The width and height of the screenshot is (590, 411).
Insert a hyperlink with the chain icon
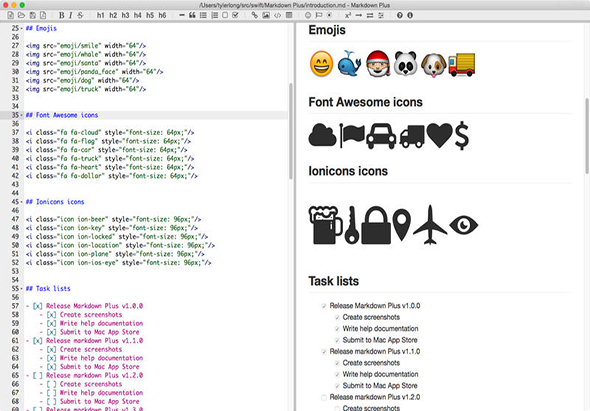pos(255,15)
